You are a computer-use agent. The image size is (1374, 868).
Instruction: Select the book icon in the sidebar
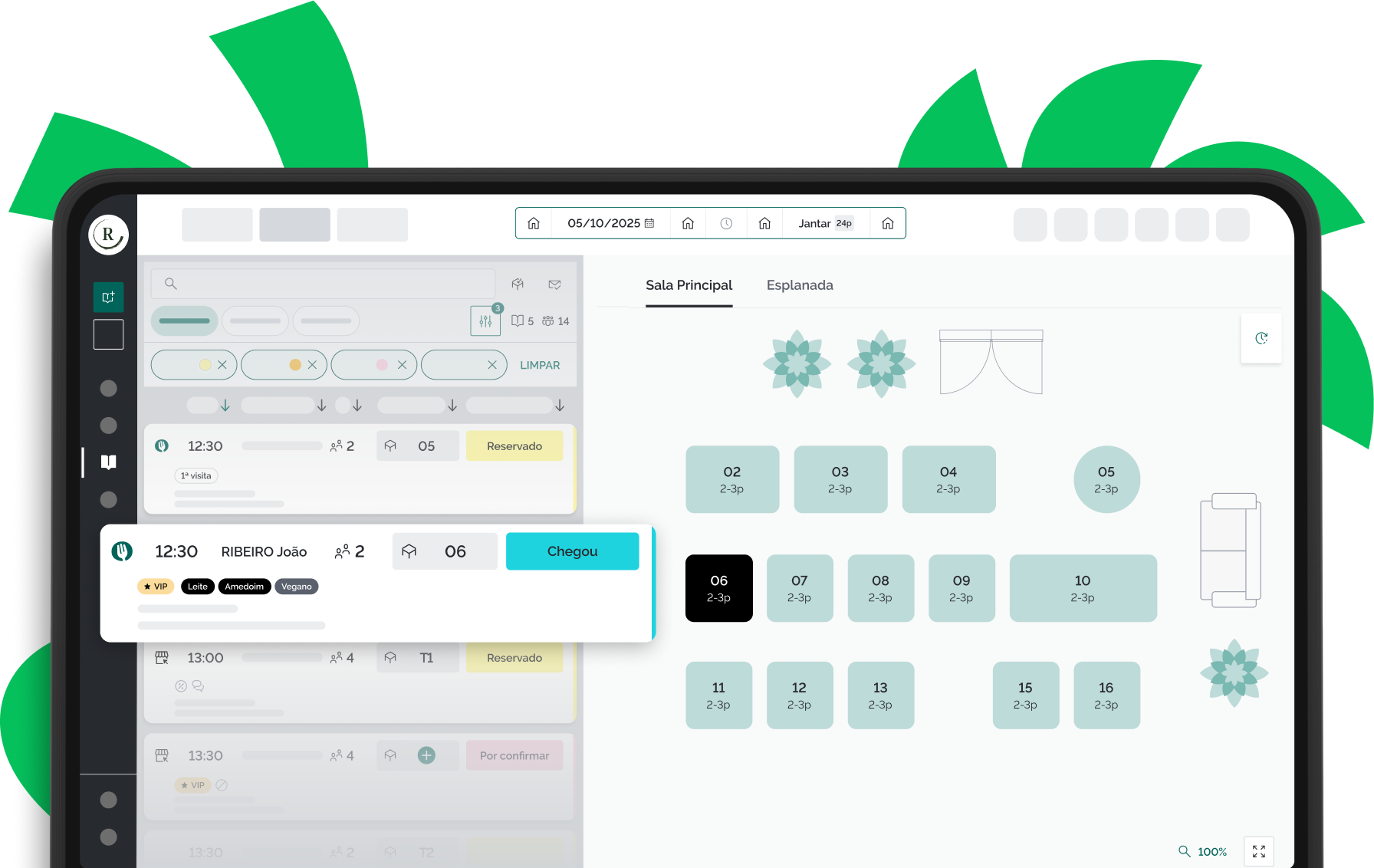(x=109, y=462)
